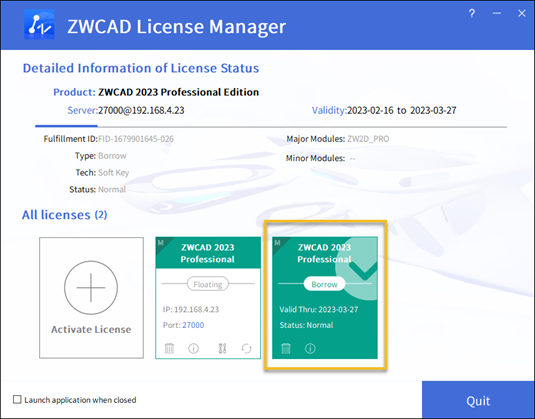This screenshot has width=535, height=419.
Task: Click the Borrow type badge
Action: (324, 284)
